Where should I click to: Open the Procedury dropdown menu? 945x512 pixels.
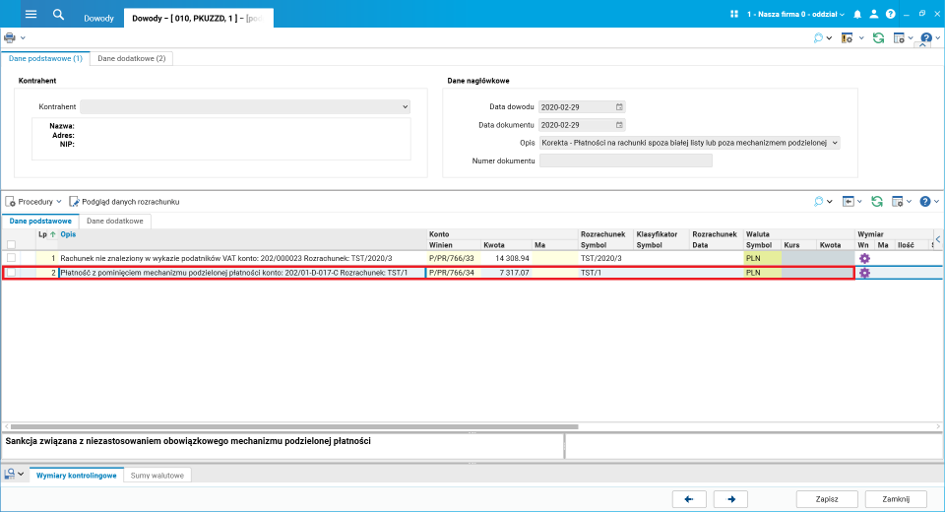(33, 202)
